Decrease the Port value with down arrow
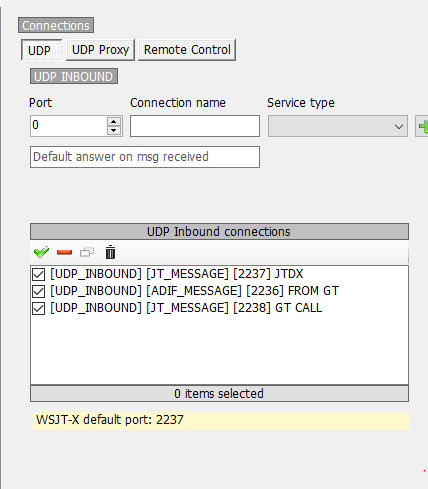 point(114,130)
